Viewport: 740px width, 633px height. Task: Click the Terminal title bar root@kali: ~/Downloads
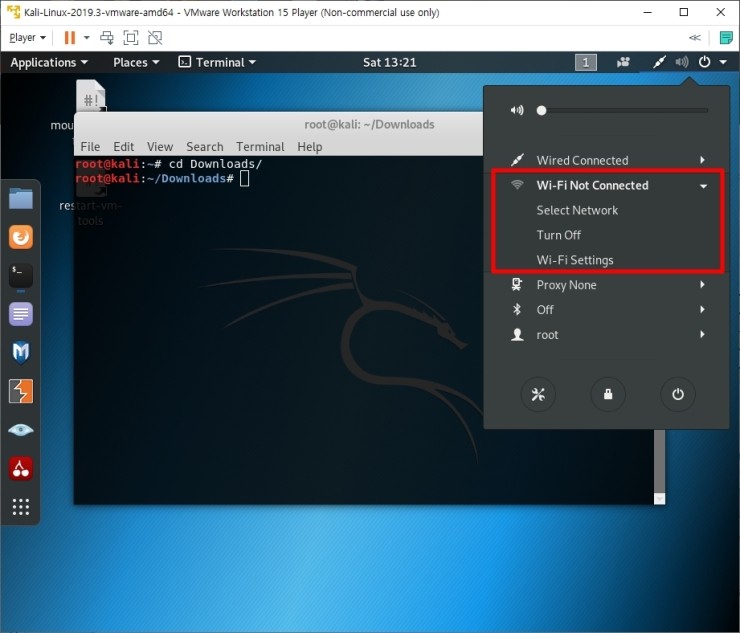click(x=369, y=124)
